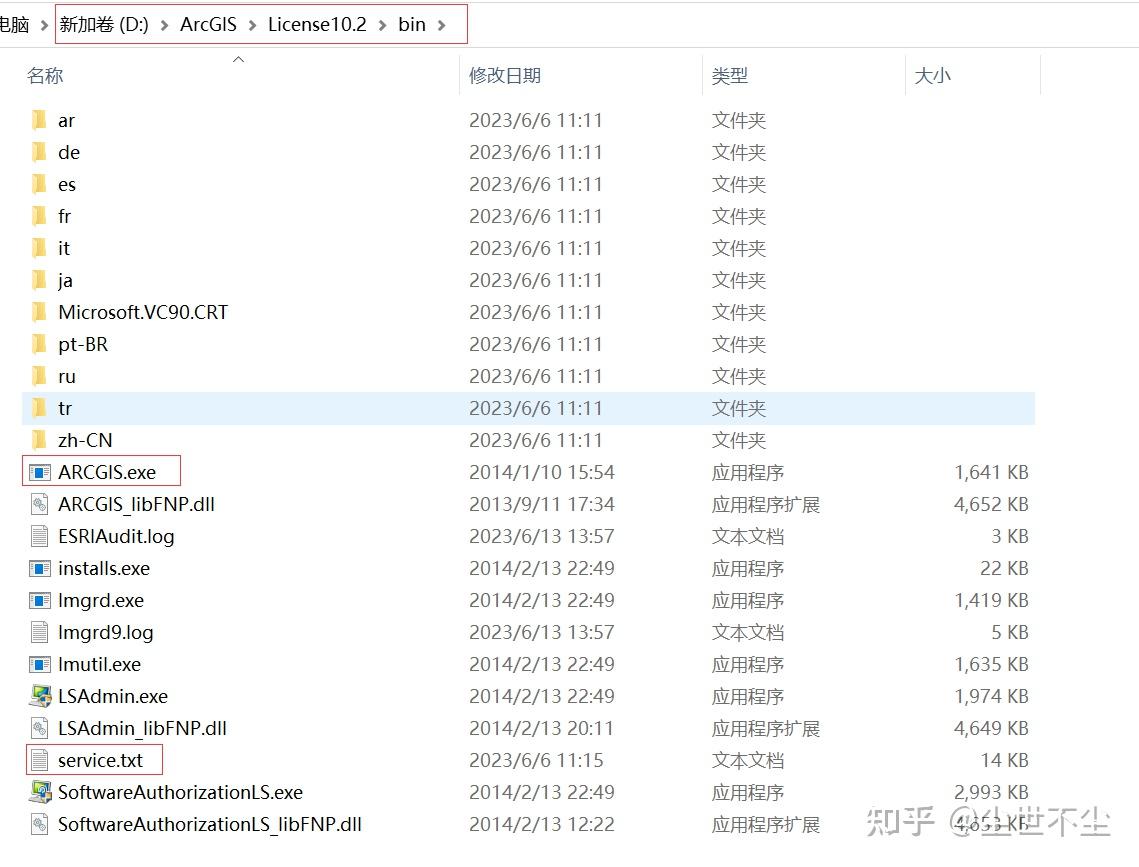
Task: Select the ESRIAudit.log file name
Action: 116,536
